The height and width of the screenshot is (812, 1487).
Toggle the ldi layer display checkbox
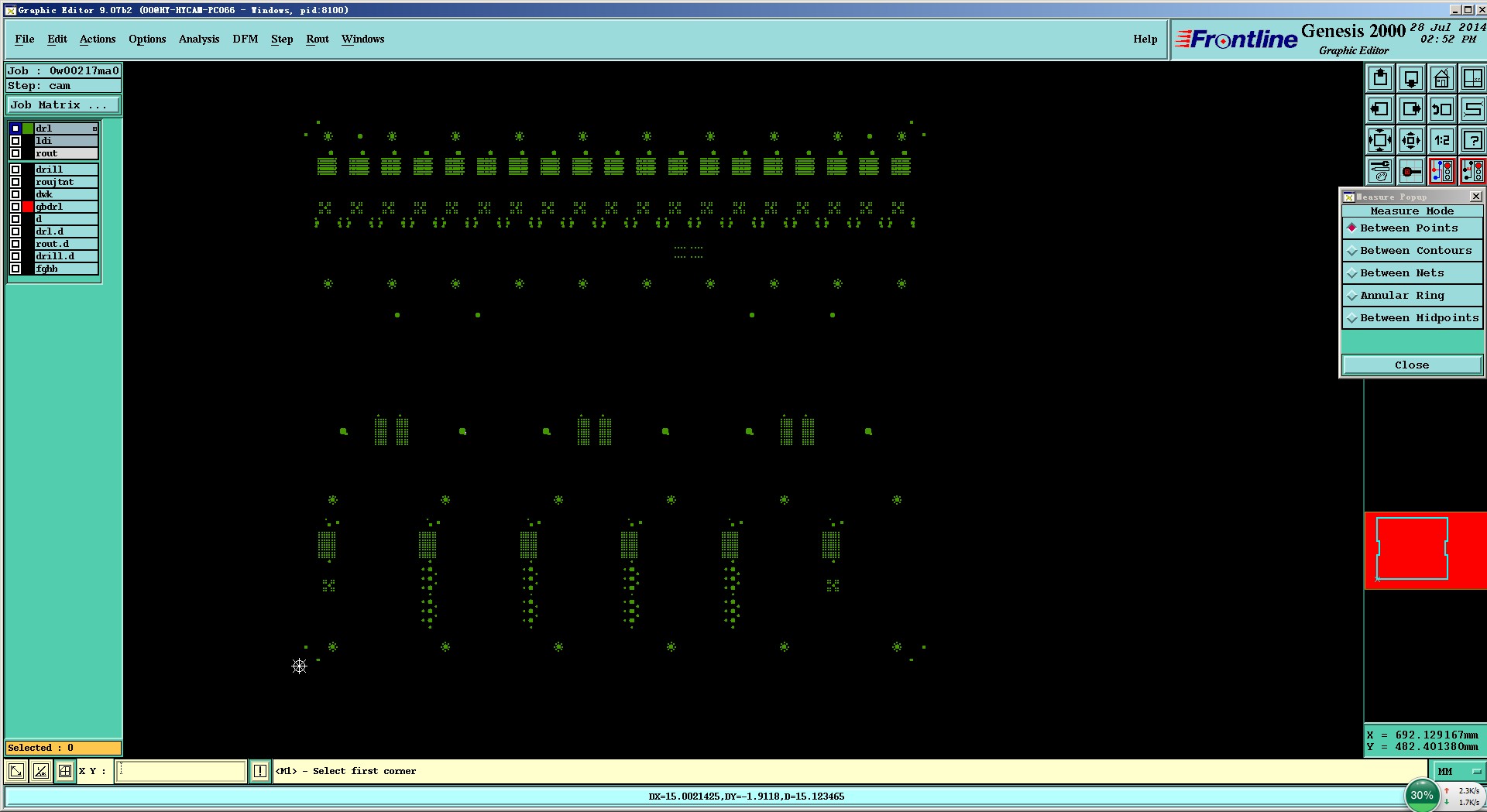click(15, 141)
